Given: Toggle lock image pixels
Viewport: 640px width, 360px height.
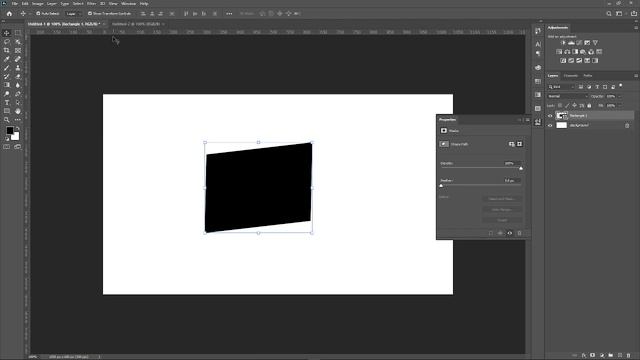Looking at the screenshot, I should (567, 106).
